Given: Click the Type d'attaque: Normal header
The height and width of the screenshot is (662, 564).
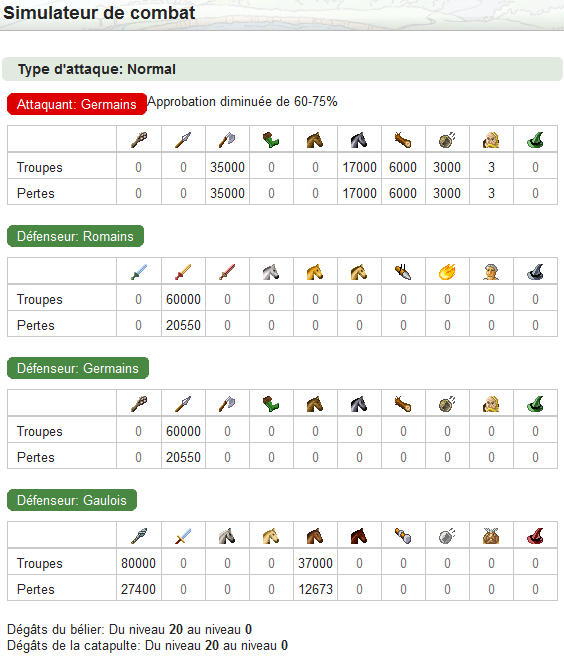Looking at the screenshot, I should [x=97, y=69].
